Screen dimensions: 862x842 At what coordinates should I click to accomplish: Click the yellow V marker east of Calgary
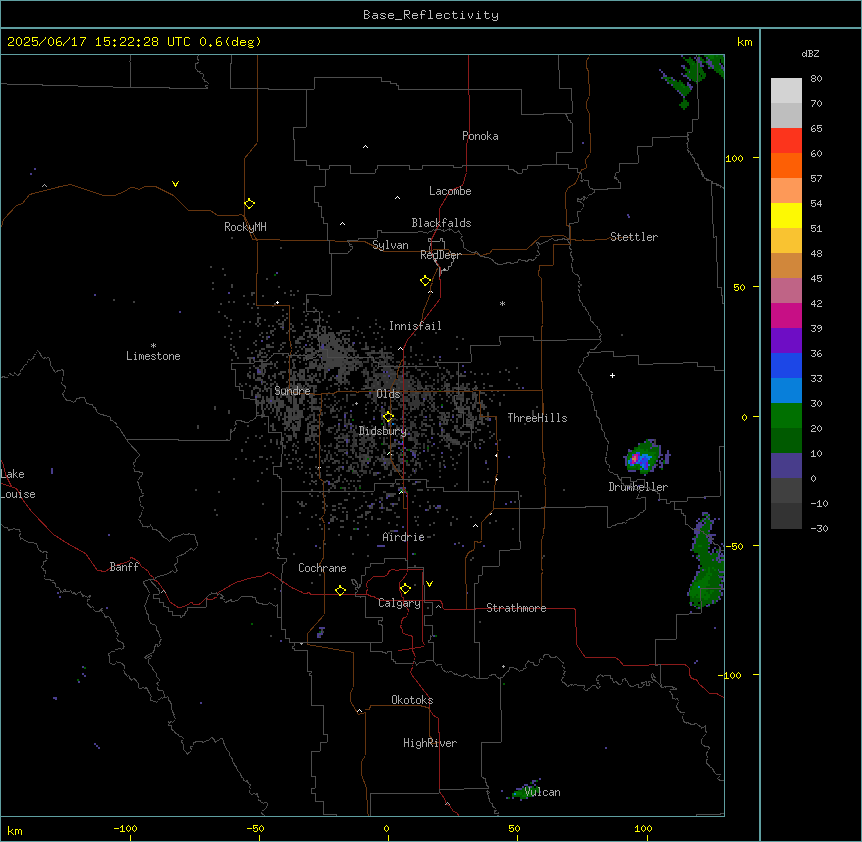[x=429, y=584]
